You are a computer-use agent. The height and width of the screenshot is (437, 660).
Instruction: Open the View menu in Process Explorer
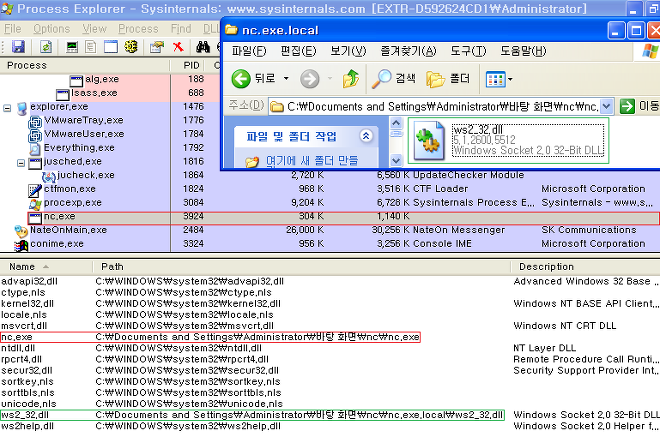pyautogui.click(x=94, y=29)
